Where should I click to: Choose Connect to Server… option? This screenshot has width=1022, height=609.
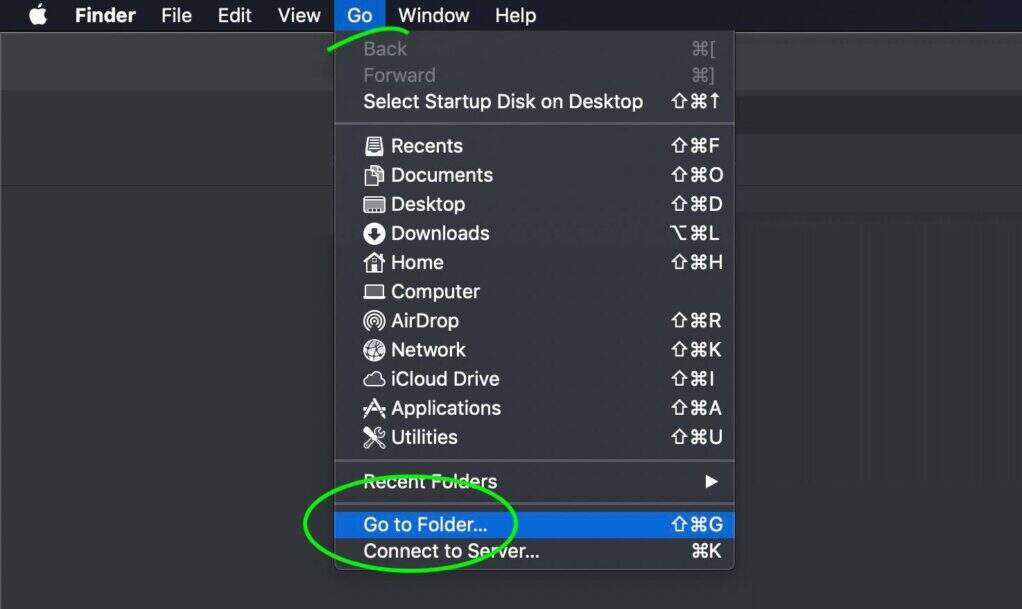tap(451, 551)
